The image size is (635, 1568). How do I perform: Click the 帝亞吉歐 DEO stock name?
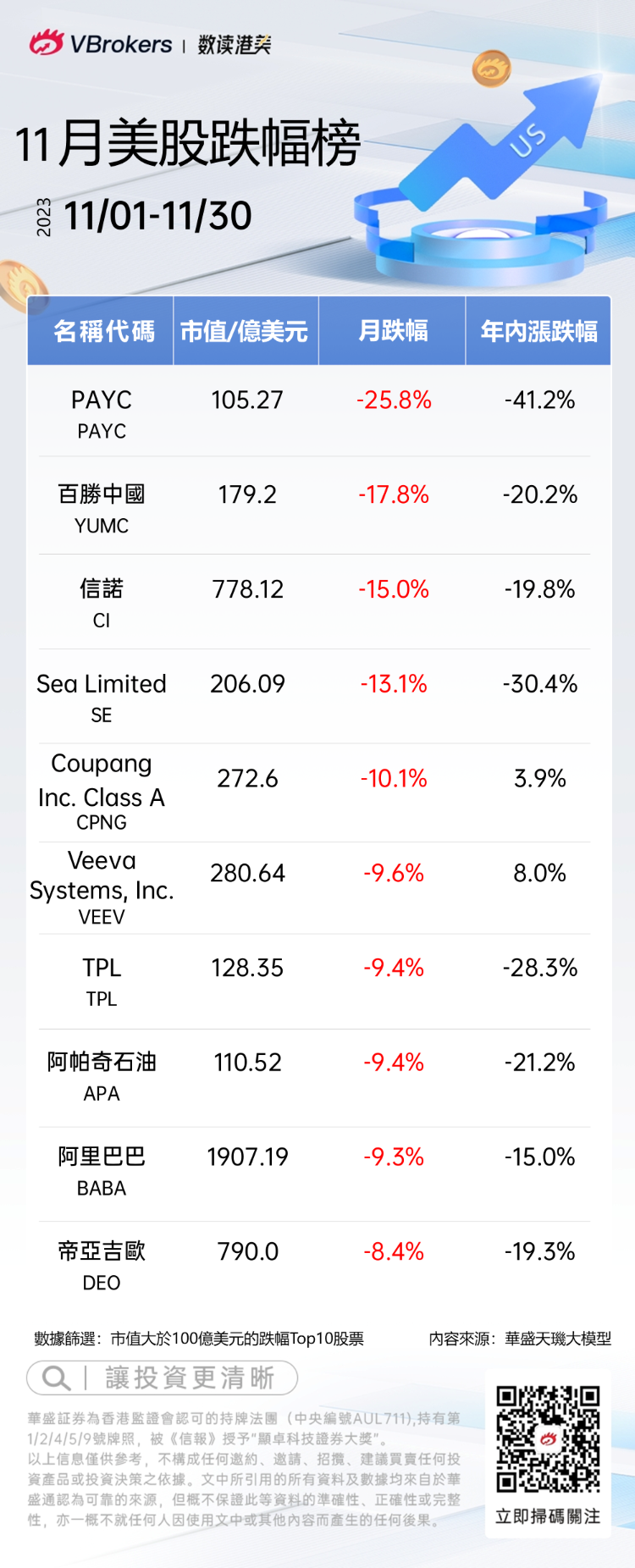102,1264
